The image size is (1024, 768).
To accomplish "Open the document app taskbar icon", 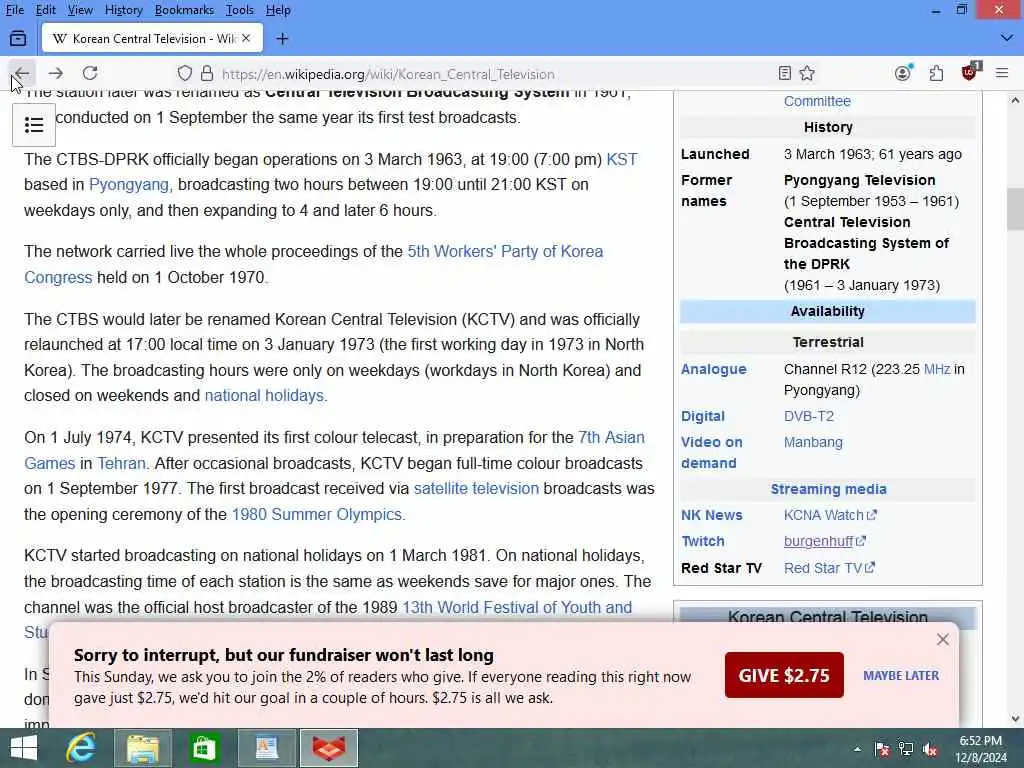I will coord(266,748).
